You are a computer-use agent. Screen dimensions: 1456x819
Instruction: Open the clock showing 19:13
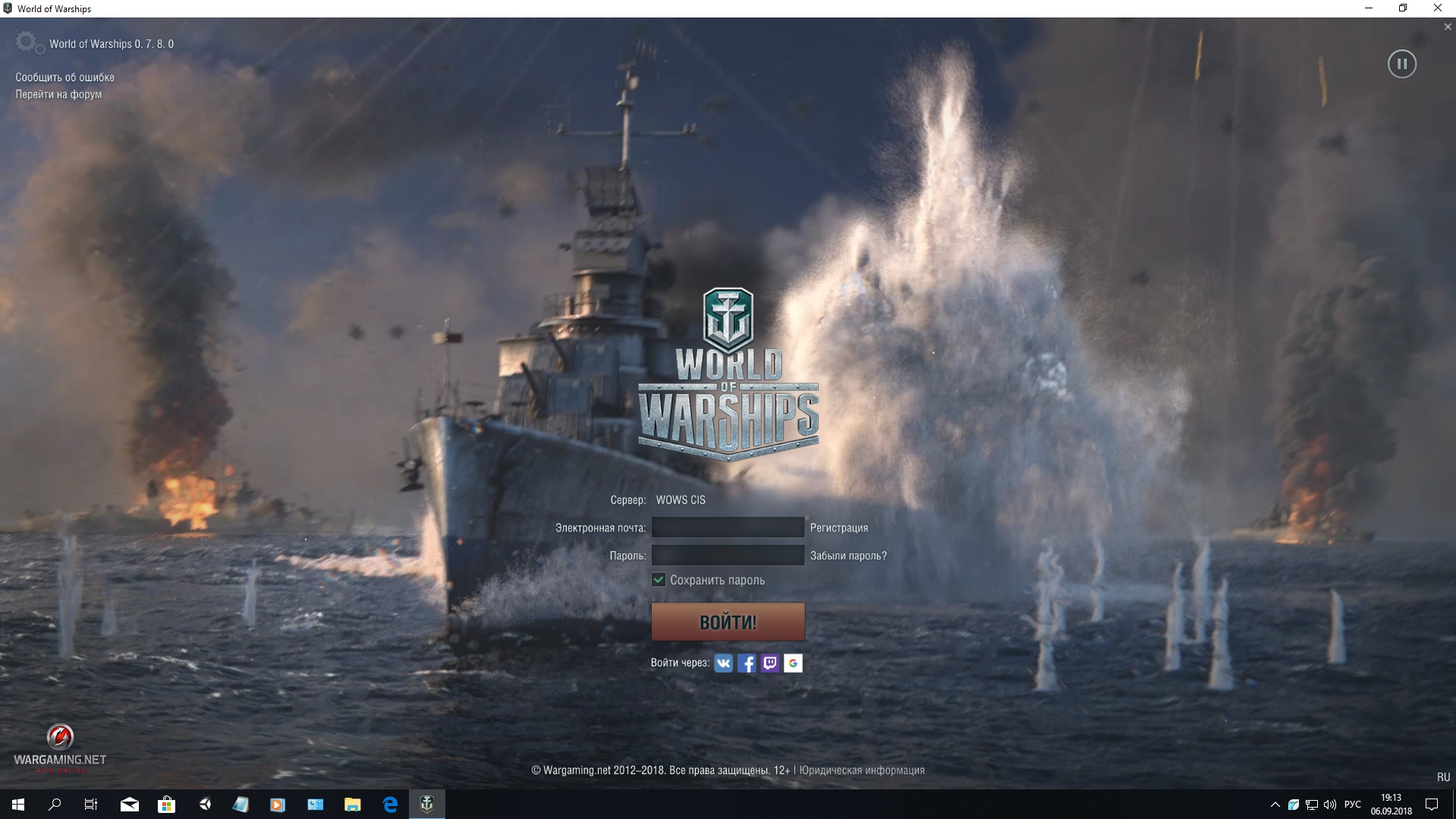coord(1391,805)
